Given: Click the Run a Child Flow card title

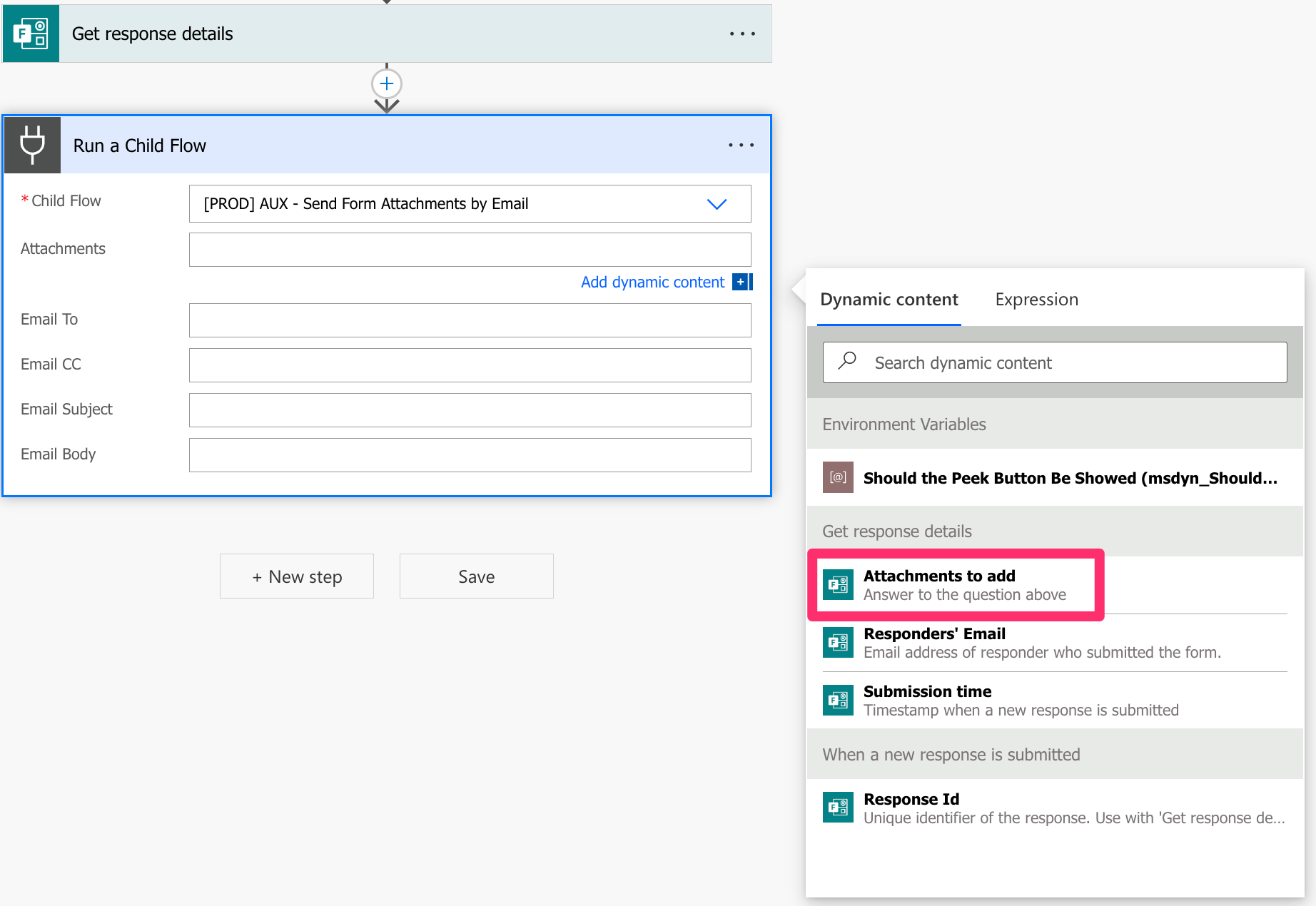Looking at the screenshot, I should click(x=139, y=146).
